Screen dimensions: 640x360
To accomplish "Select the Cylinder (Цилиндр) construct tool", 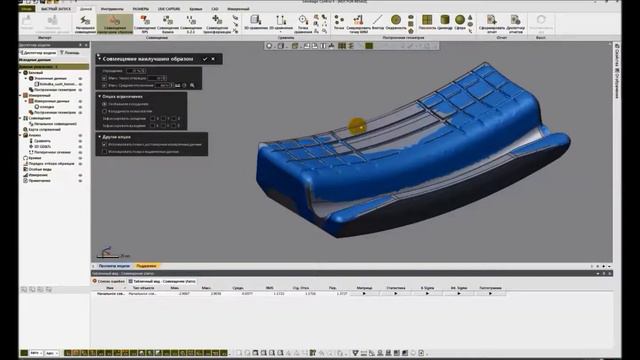I will 445,22.
